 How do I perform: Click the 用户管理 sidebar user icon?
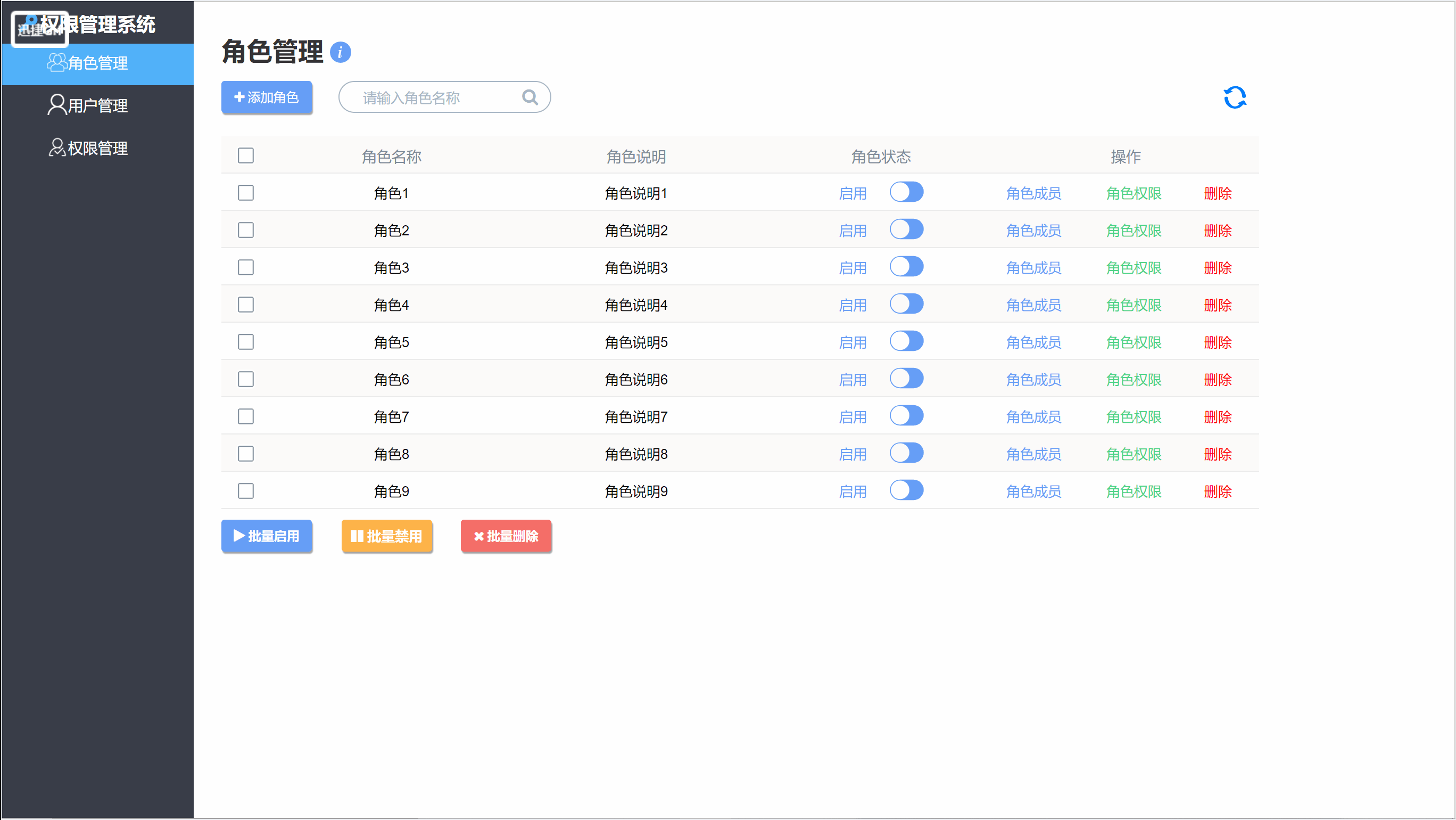pyautogui.click(x=56, y=105)
